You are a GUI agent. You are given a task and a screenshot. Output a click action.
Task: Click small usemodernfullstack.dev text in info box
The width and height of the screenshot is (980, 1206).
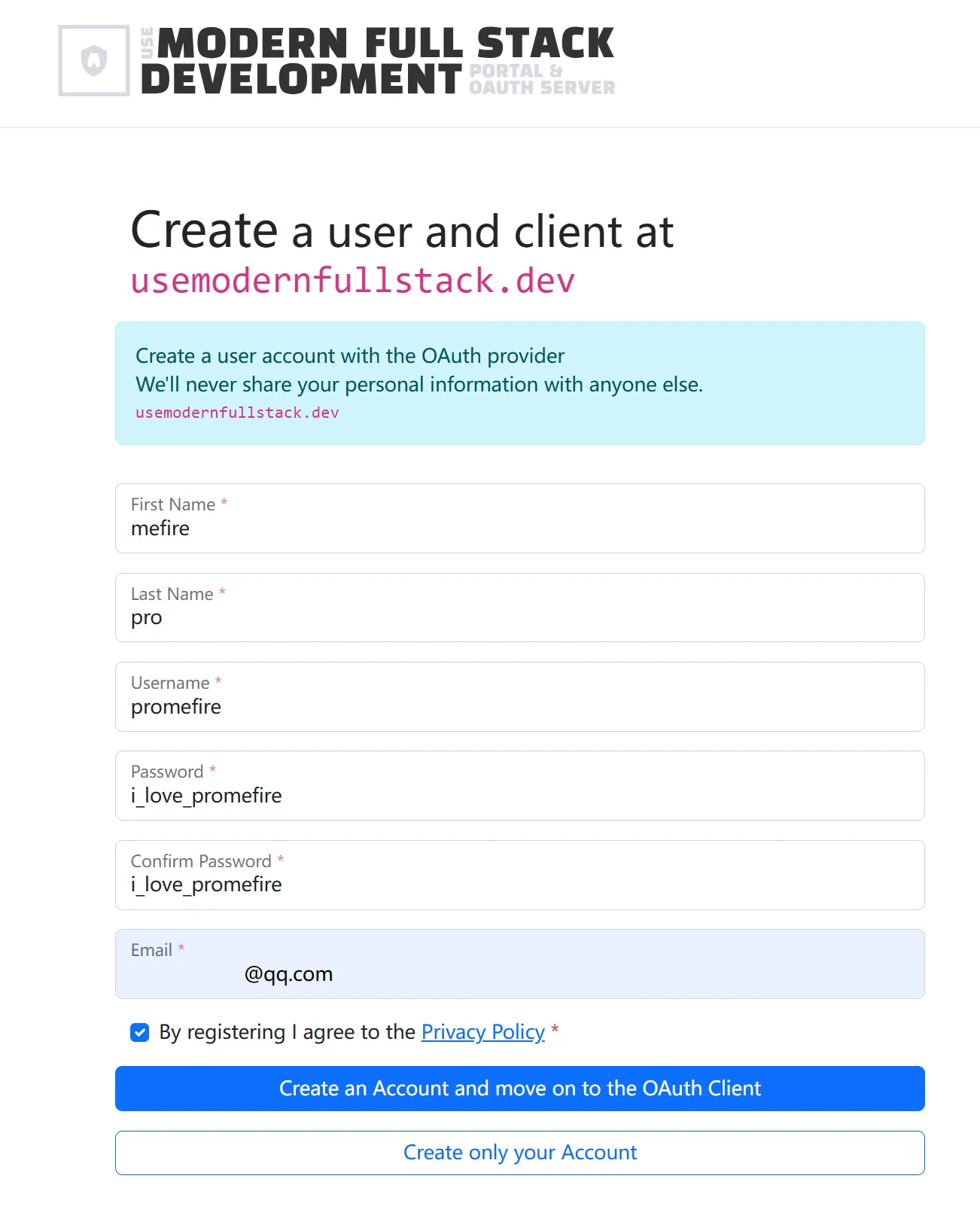(x=237, y=413)
